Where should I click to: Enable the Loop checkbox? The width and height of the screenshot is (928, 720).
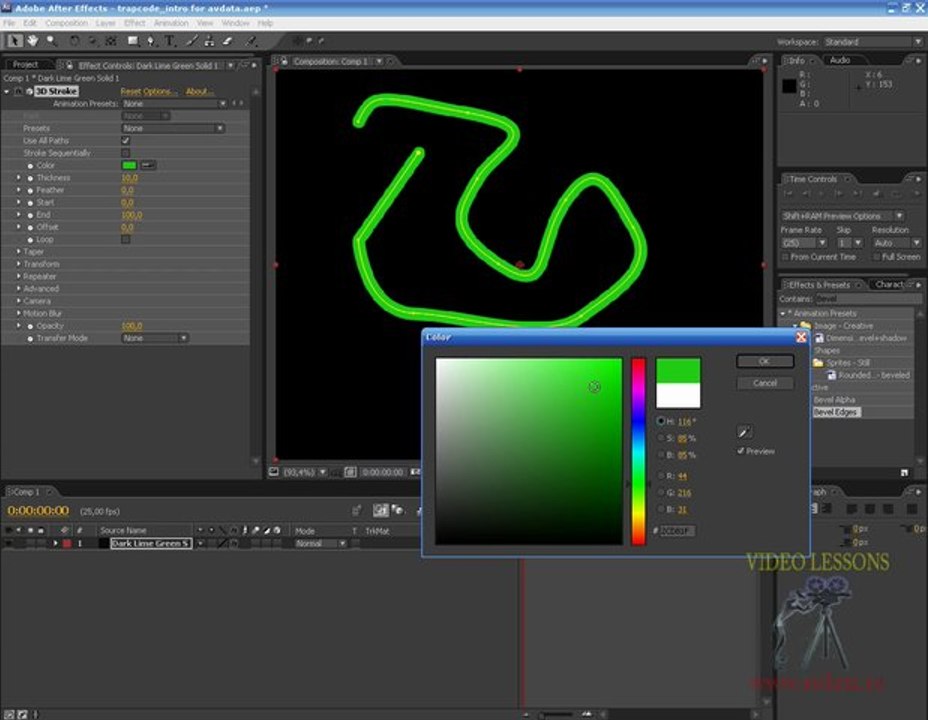[125, 240]
